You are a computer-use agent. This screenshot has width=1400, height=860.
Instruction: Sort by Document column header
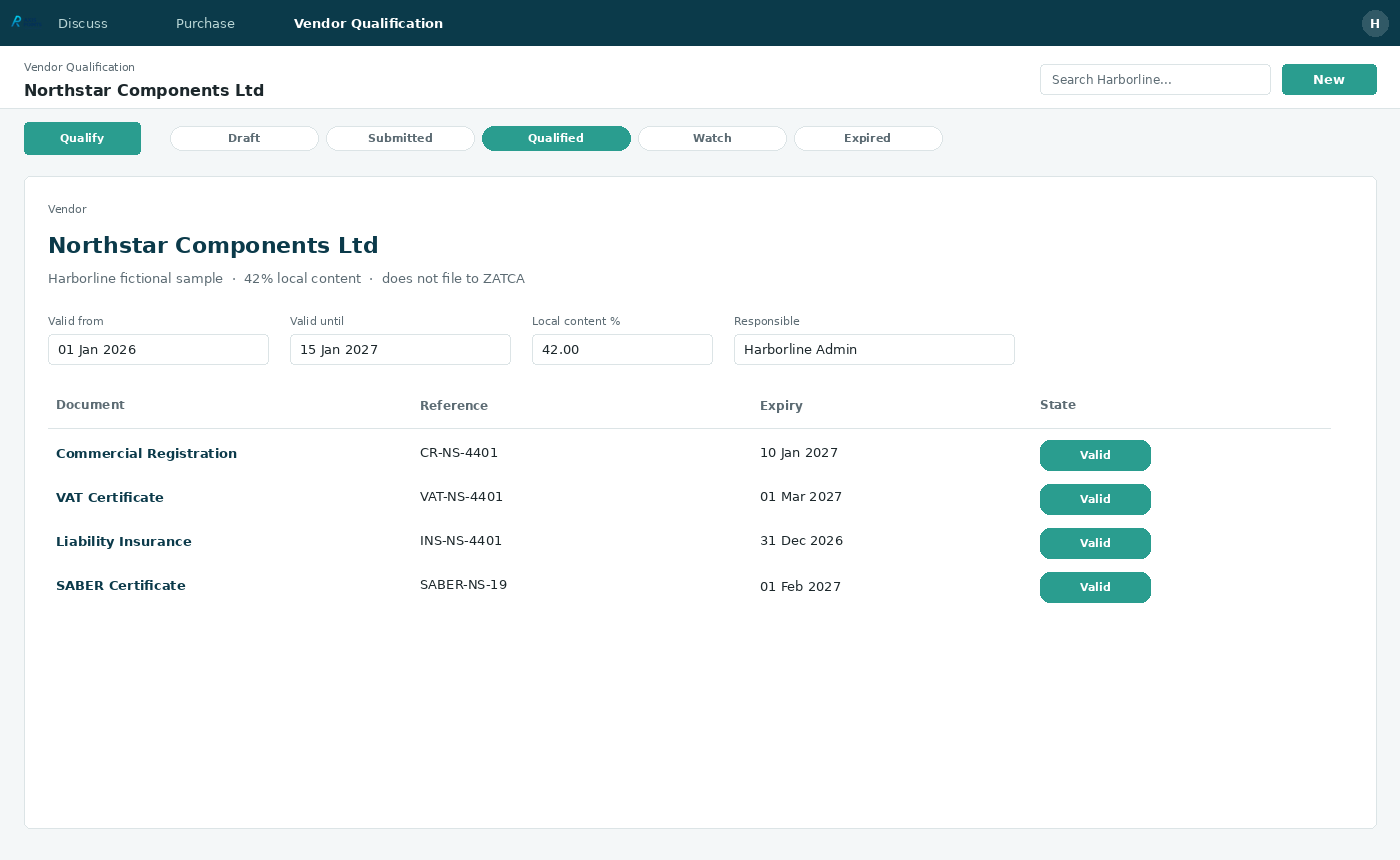click(x=90, y=405)
